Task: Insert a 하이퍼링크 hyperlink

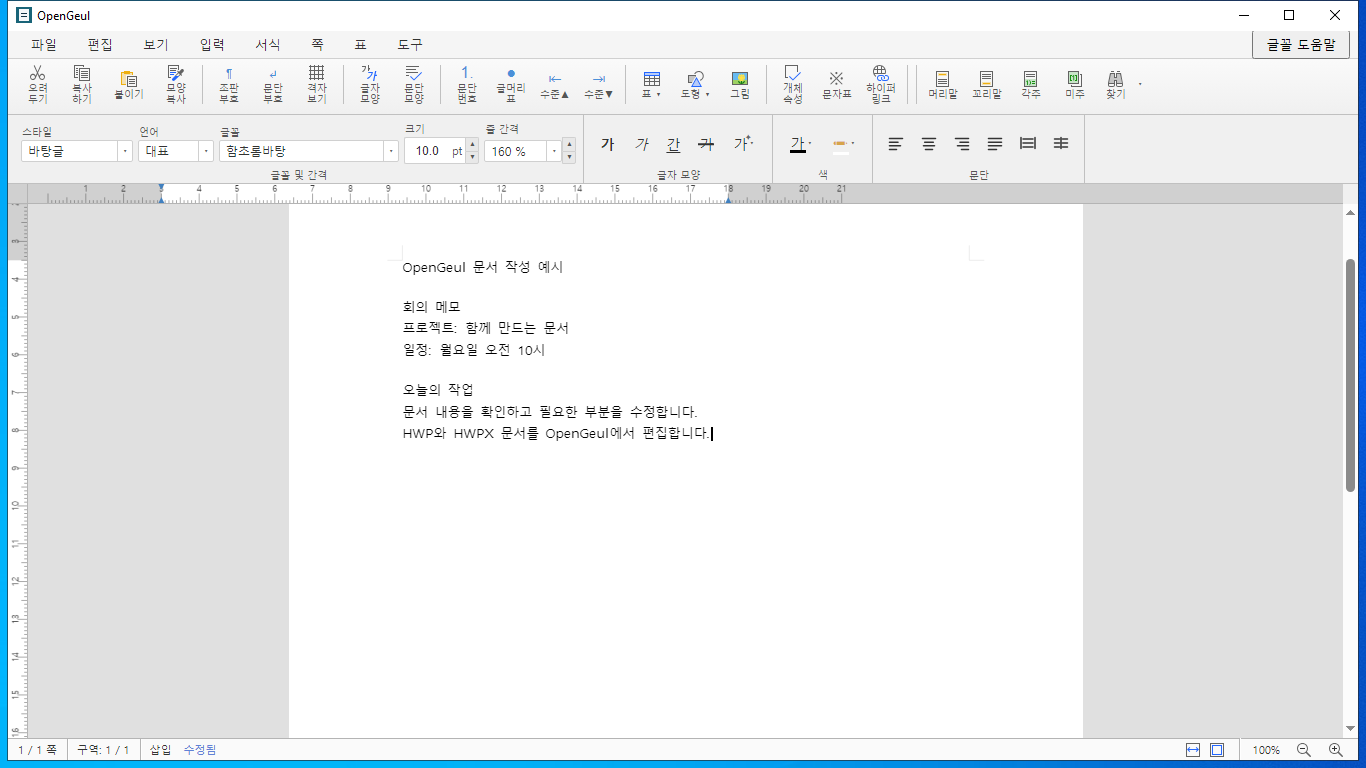Action: (x=881, y=84)
